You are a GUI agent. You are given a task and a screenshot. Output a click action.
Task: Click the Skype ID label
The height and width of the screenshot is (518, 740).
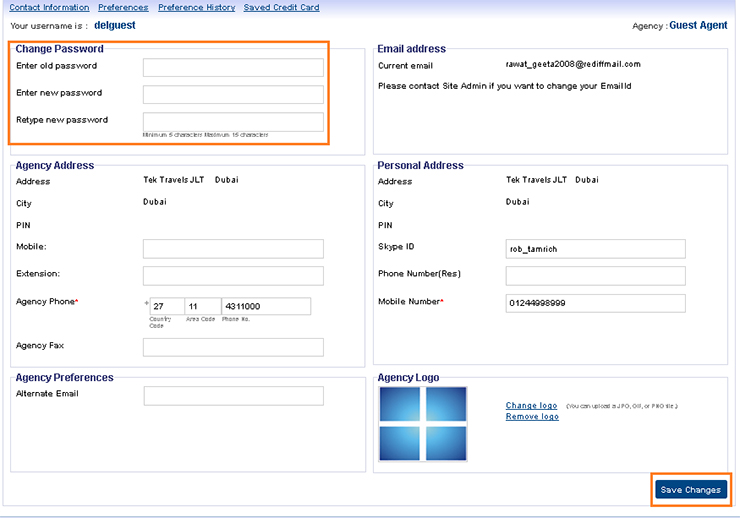(396, 246)
